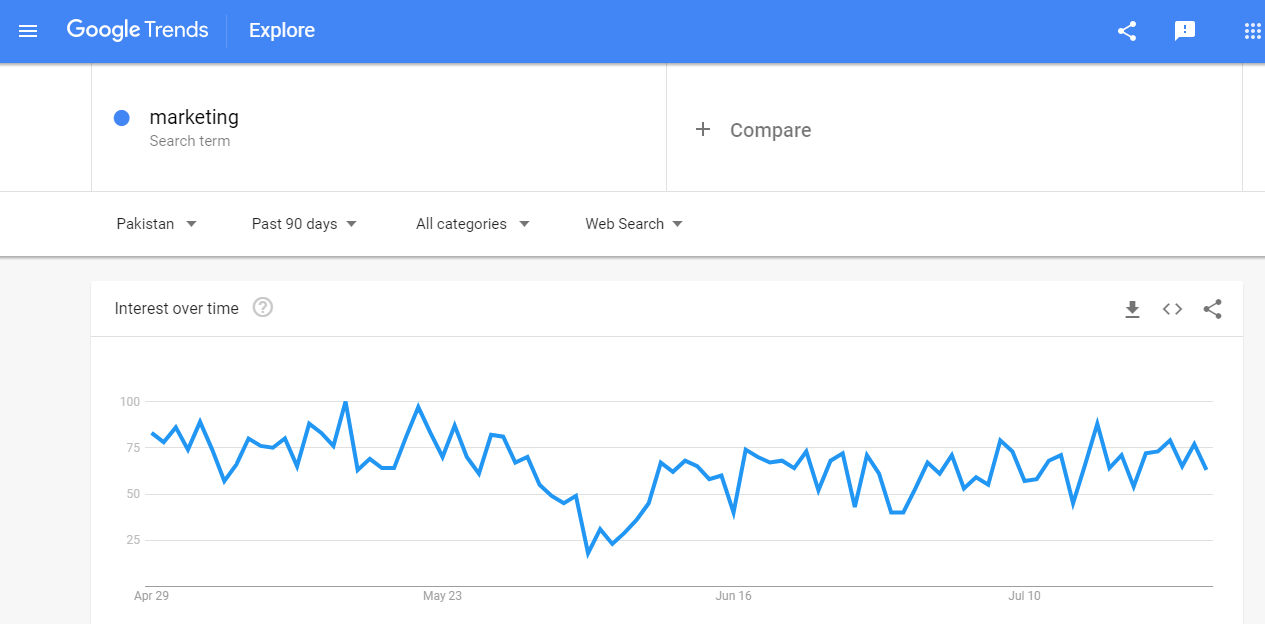
Task: Open the Google apps grid
Action: 1252,31
